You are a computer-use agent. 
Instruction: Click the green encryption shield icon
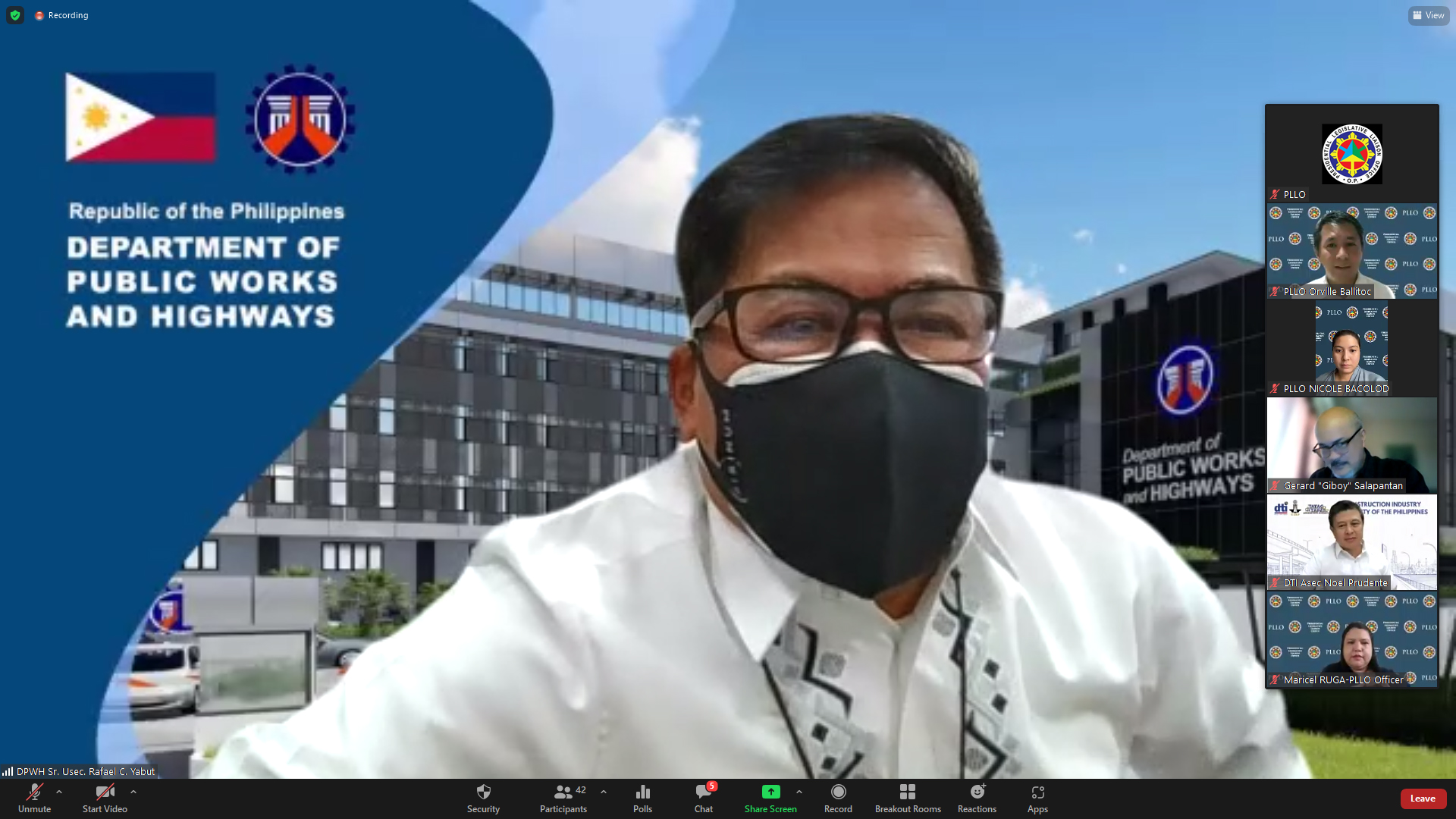click(x=15, y=15)
